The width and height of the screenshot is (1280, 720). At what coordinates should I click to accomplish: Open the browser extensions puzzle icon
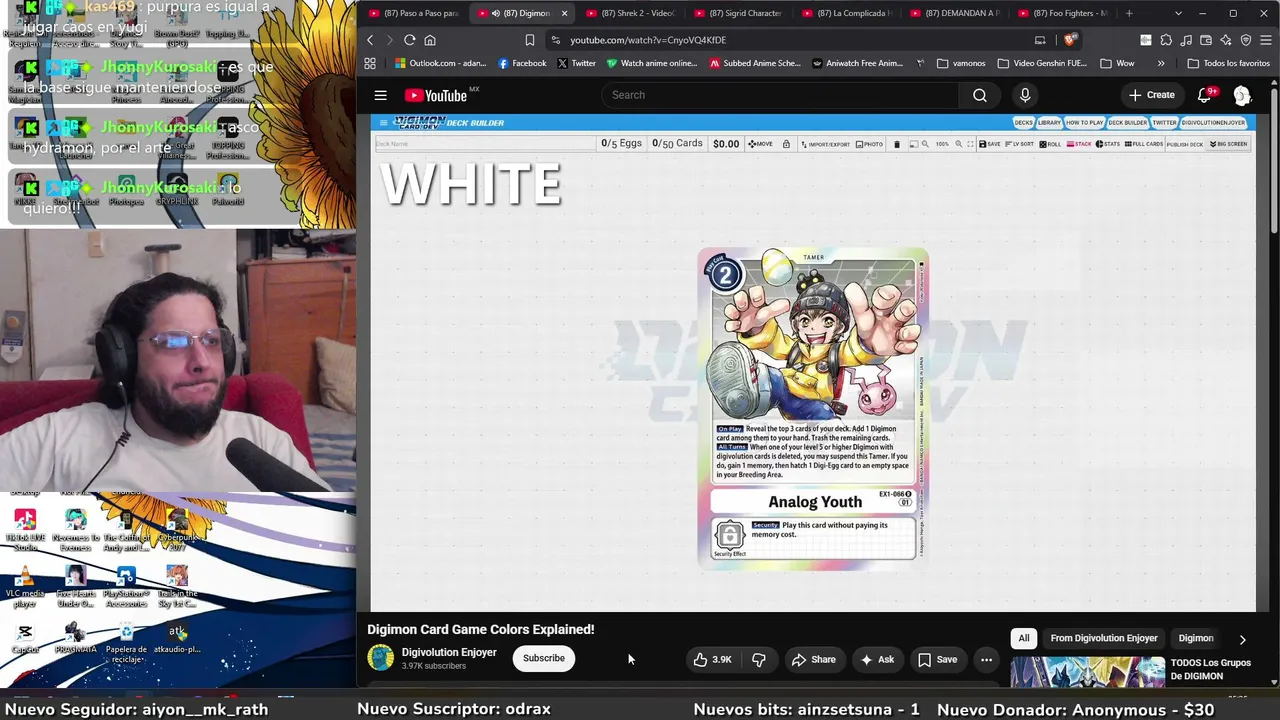(1166, 40)
